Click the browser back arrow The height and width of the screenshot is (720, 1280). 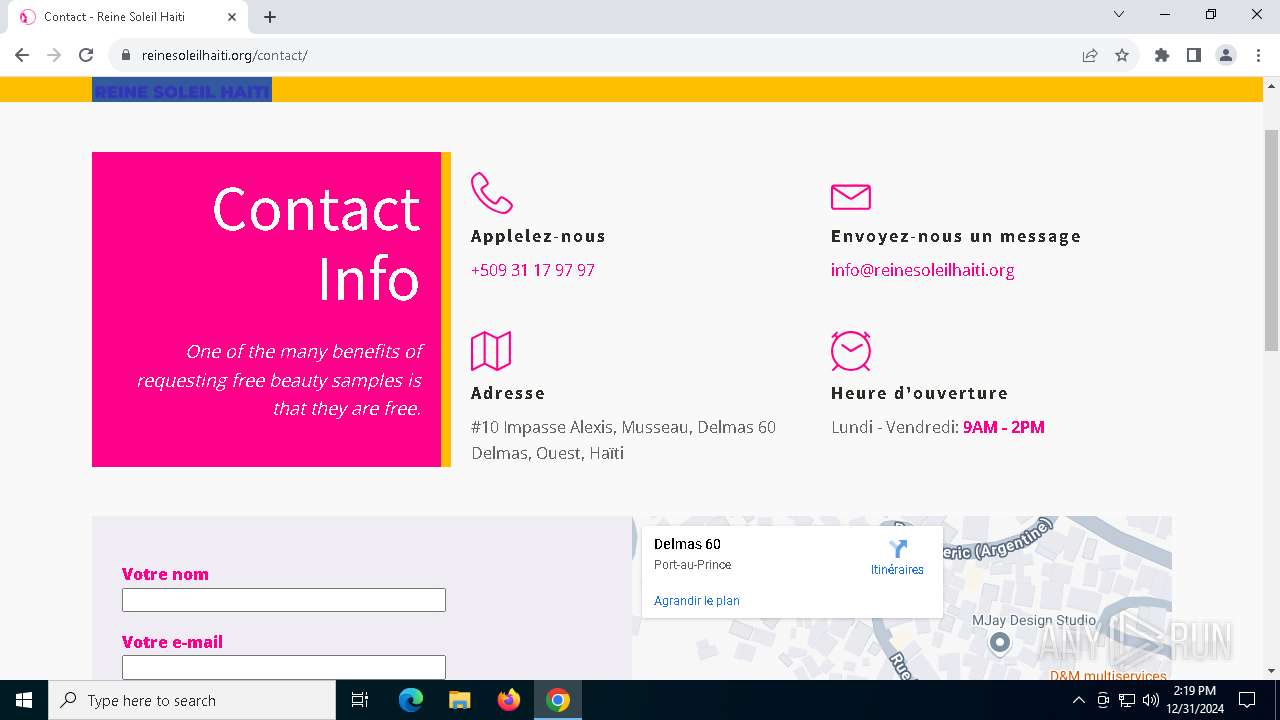(x=22, y=55)
